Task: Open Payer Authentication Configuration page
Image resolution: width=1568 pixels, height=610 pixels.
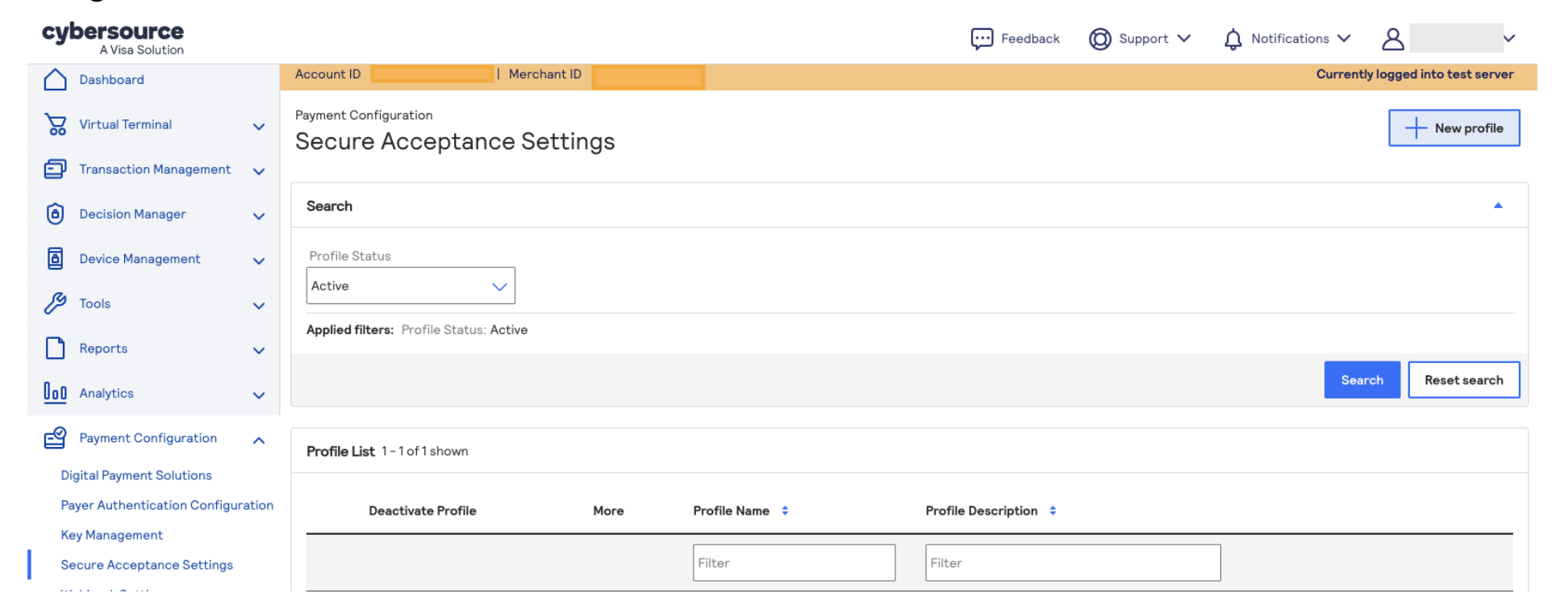Action: [x=167, y=505]
